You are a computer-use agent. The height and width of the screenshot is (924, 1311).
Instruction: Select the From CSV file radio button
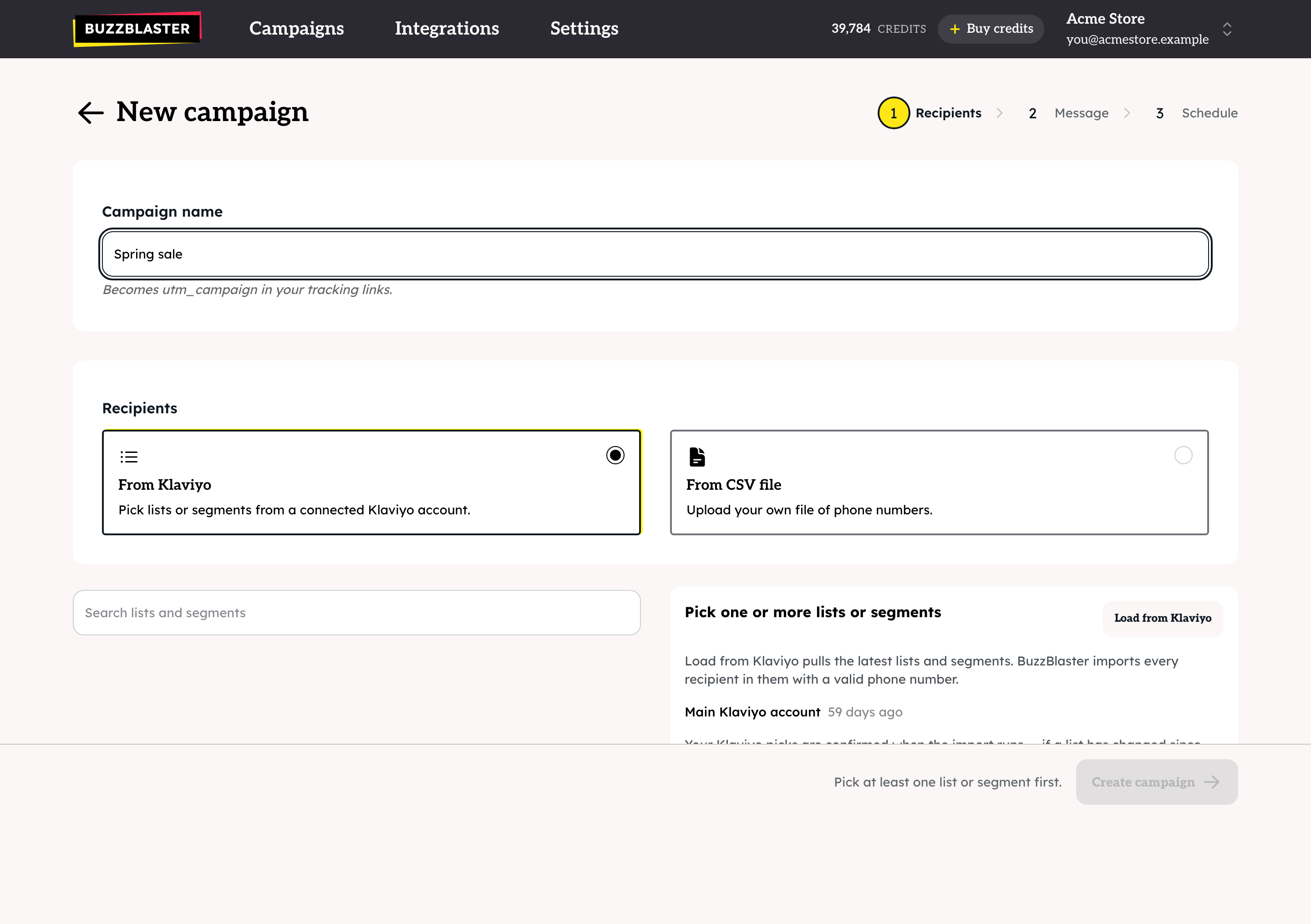[1183, 455]
